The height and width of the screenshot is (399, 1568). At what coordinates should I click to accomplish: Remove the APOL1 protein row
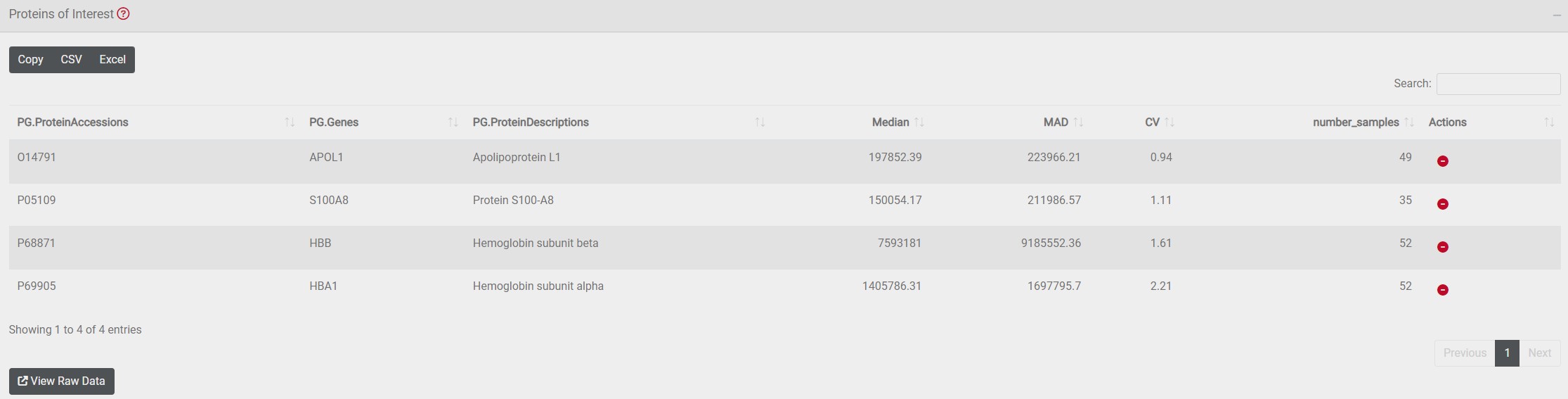pos(1442,161)
